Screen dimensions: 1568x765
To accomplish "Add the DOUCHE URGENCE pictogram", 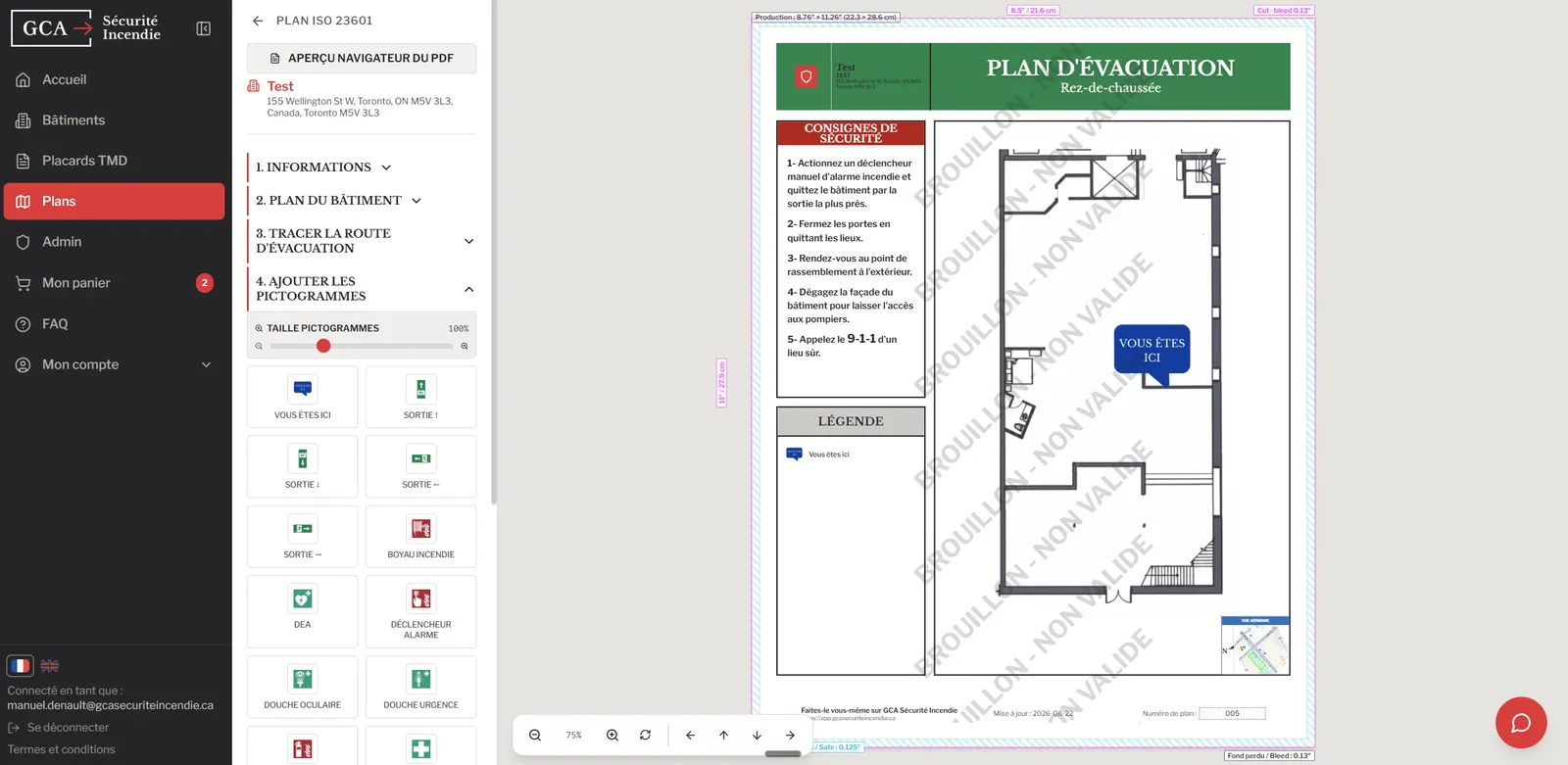I will coord(421,687).
